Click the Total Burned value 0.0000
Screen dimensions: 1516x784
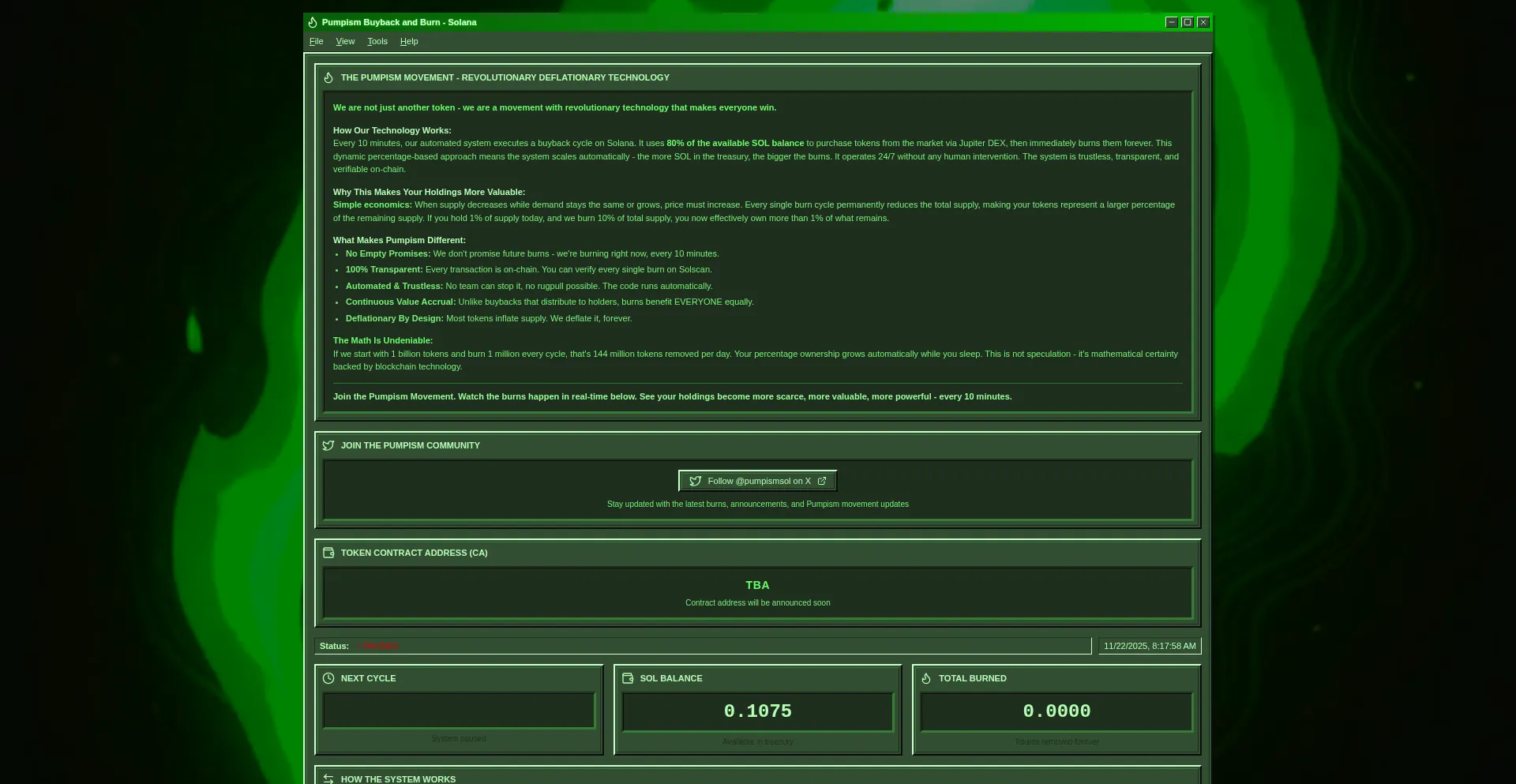(x=1056, y=711)
